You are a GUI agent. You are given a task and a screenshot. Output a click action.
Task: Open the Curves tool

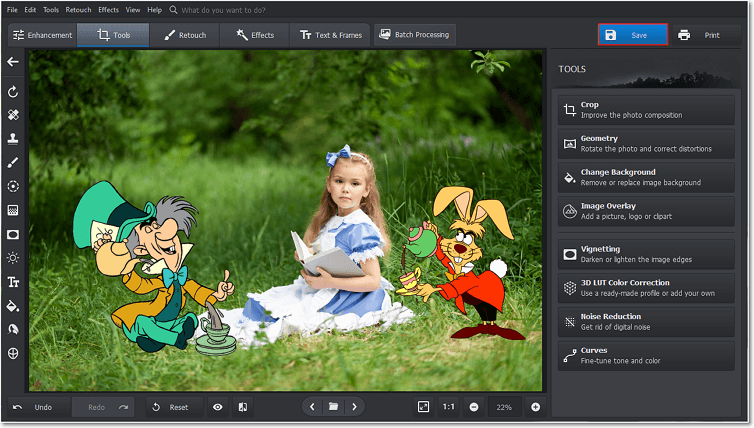pos(646,355)
